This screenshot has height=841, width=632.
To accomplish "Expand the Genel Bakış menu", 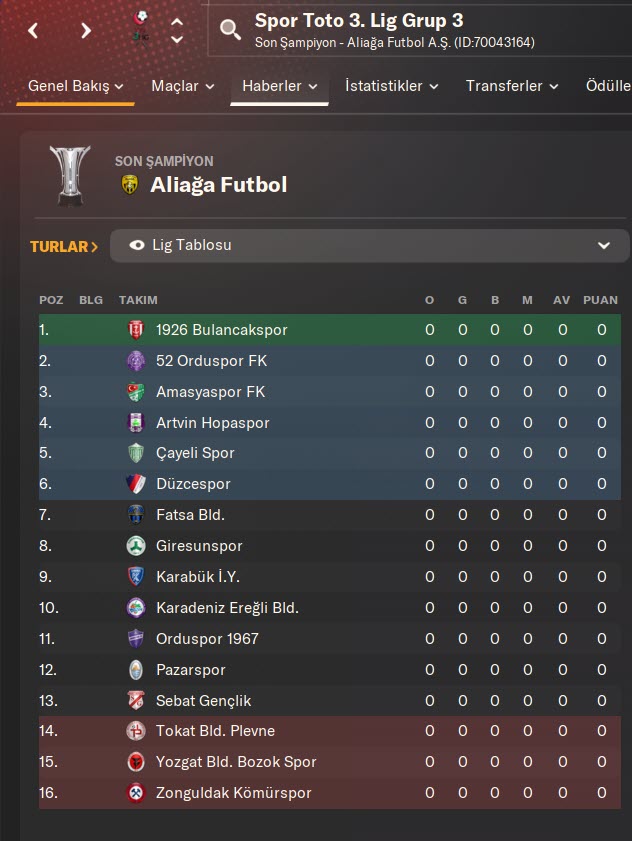I will pos(75,86).
